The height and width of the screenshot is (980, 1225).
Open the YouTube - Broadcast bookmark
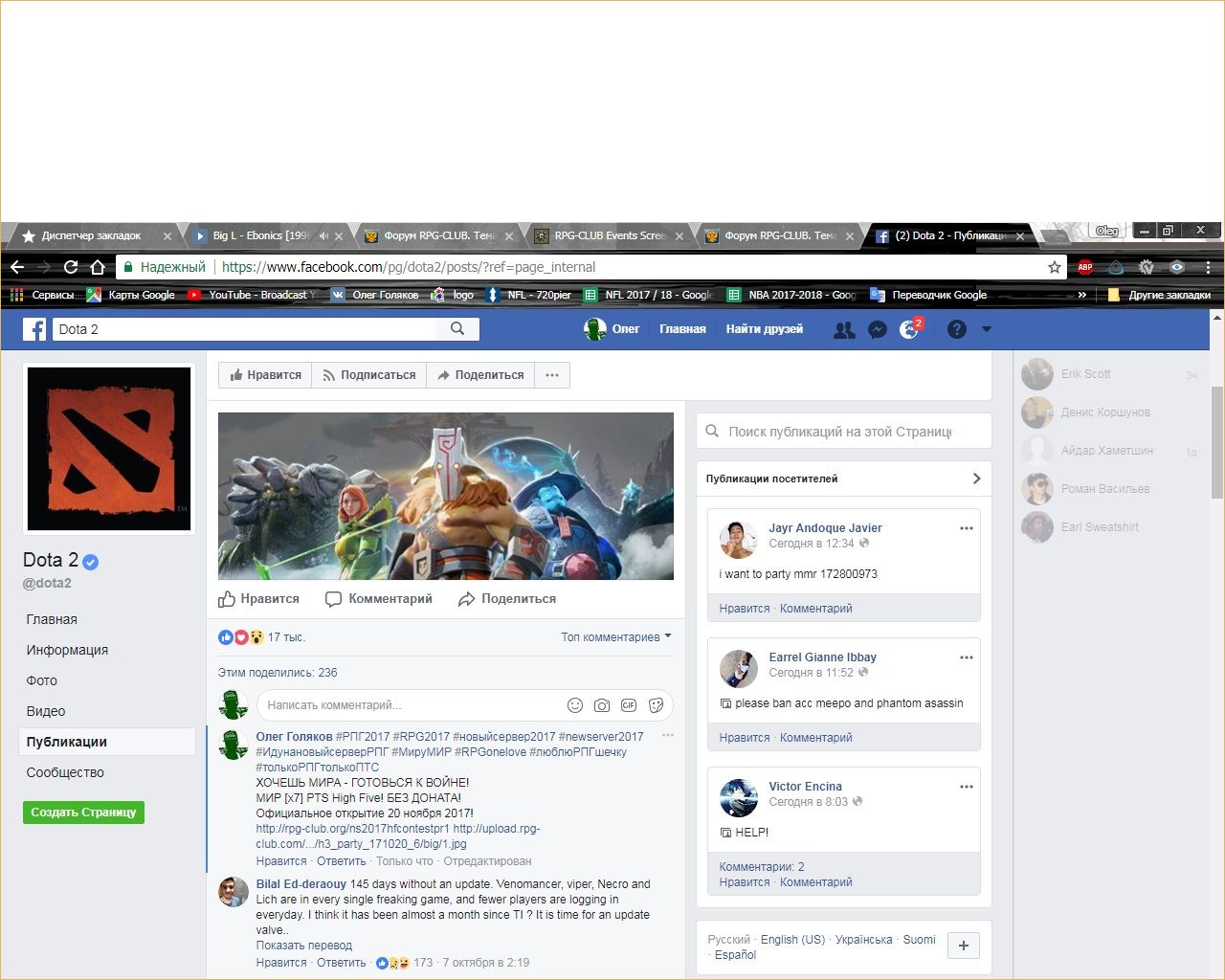(x=252, y=295)
